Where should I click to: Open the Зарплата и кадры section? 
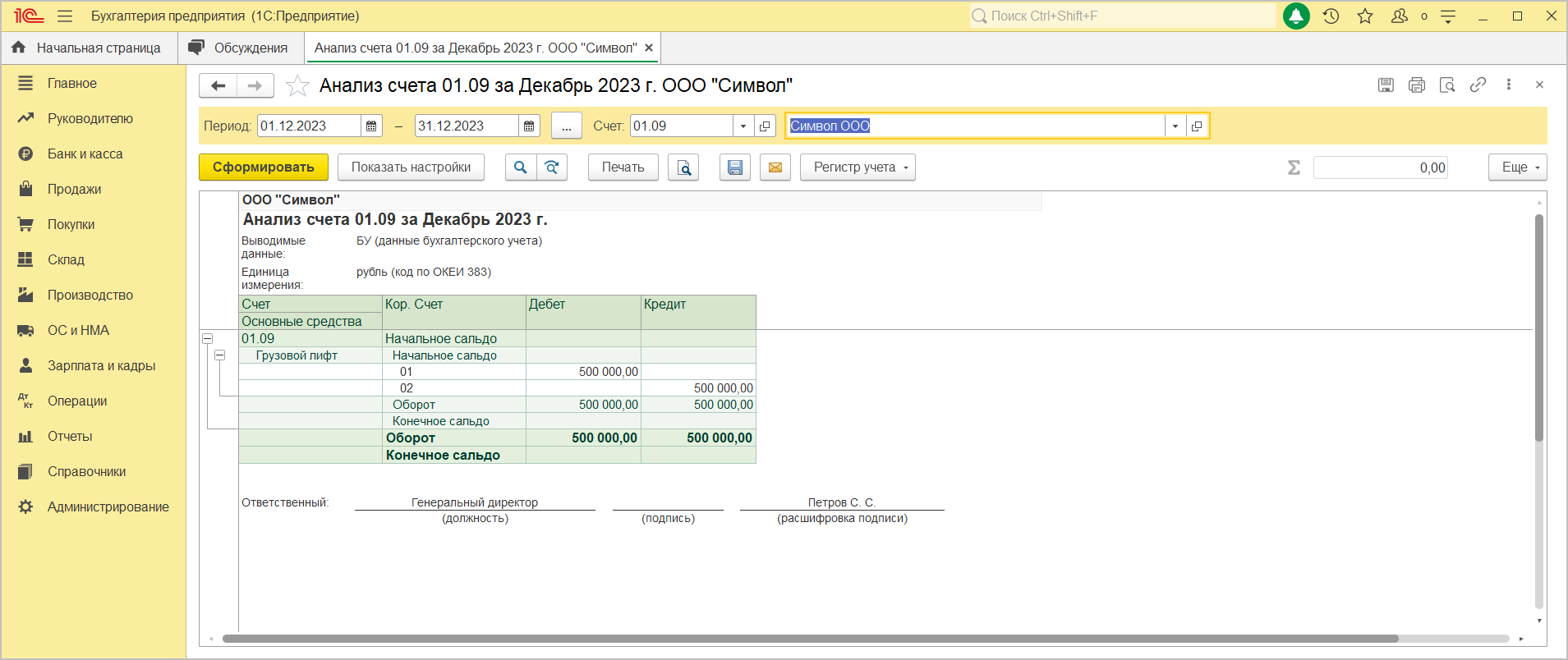coord(101,365)
